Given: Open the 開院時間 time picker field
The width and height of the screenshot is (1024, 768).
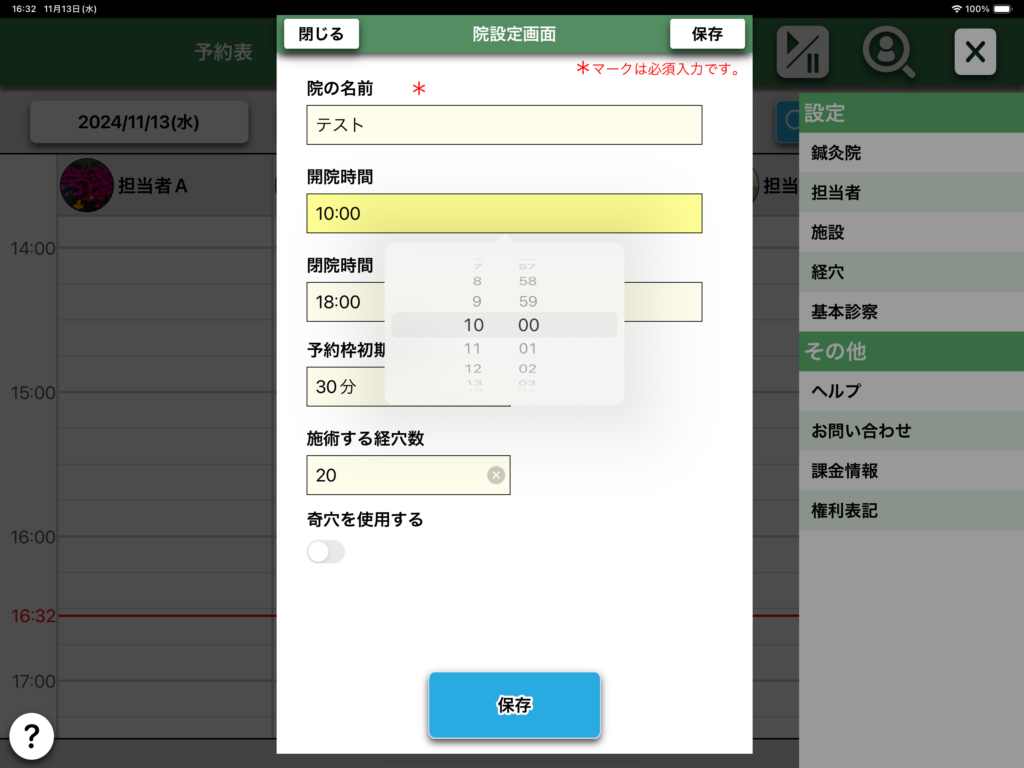Looking at the screenshot, I should tap(504, 213).
